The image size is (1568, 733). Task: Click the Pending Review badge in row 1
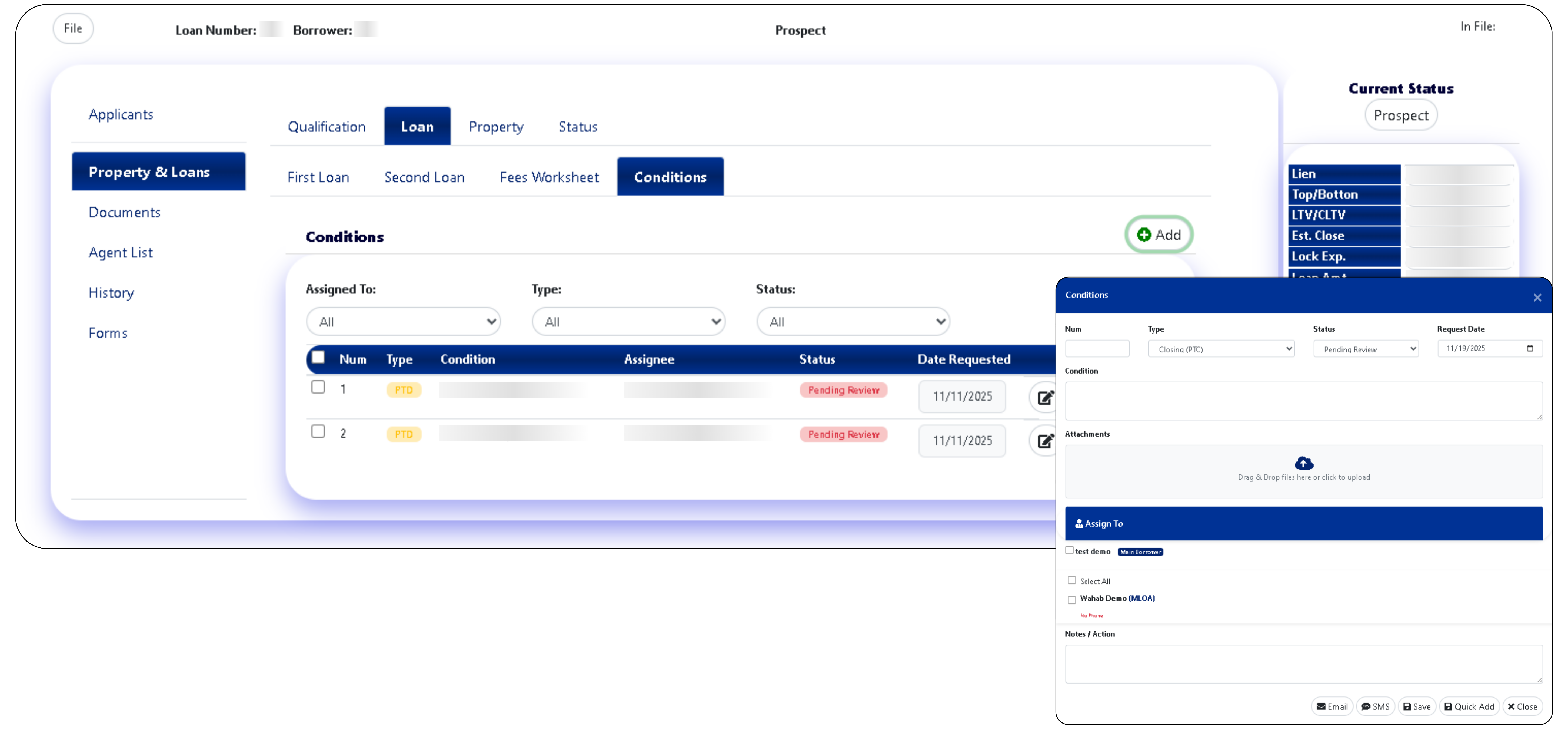click(844, 390)
